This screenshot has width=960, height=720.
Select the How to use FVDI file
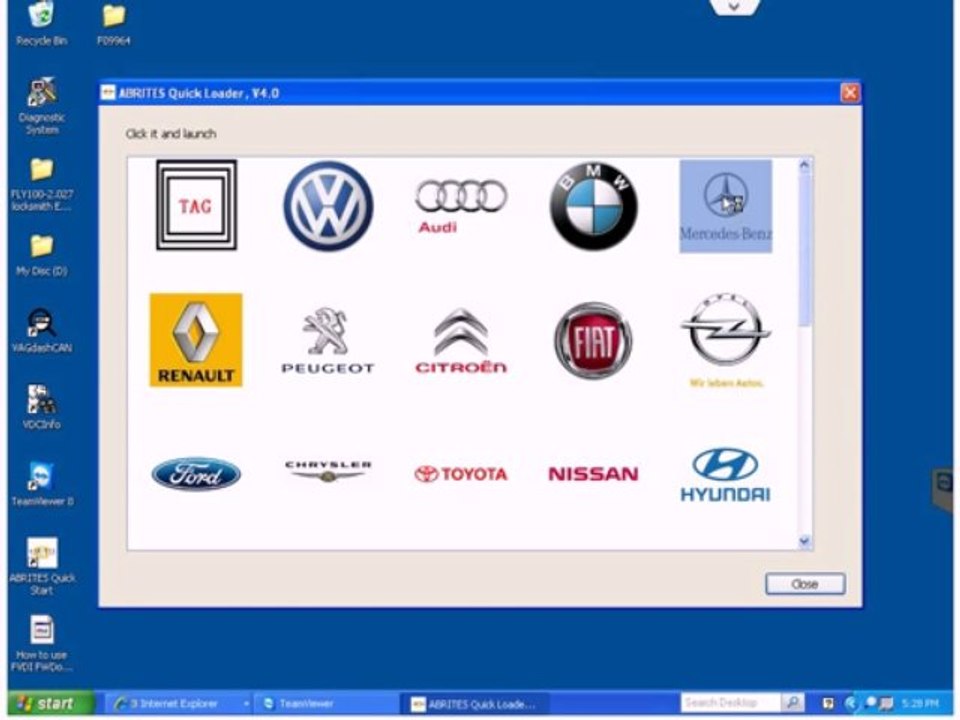pyautogui.click(x=42, y=643)
